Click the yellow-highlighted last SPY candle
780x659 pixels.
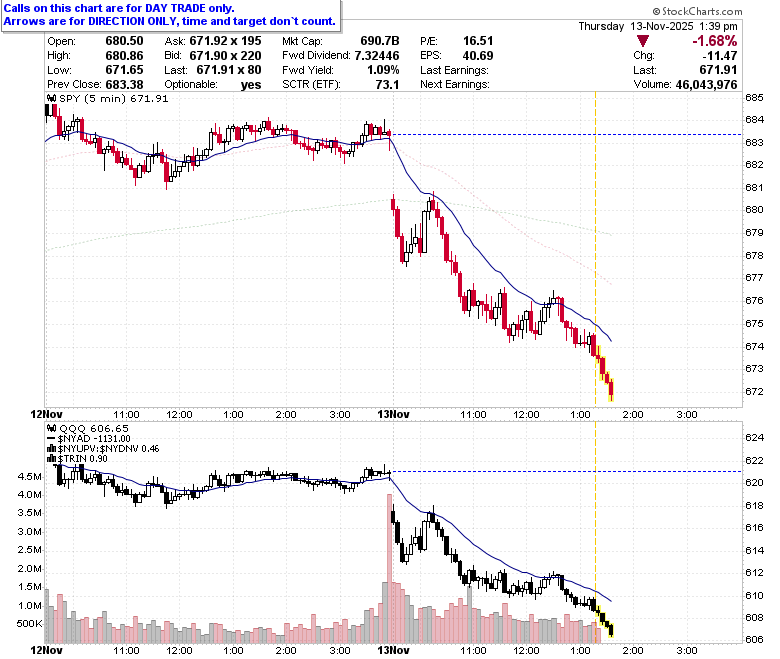(x=611, y=390)
